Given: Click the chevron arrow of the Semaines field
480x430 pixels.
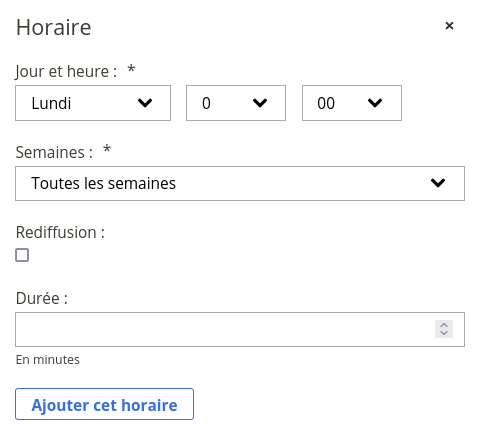Looking at the screenshot, I should coord(438,183).
